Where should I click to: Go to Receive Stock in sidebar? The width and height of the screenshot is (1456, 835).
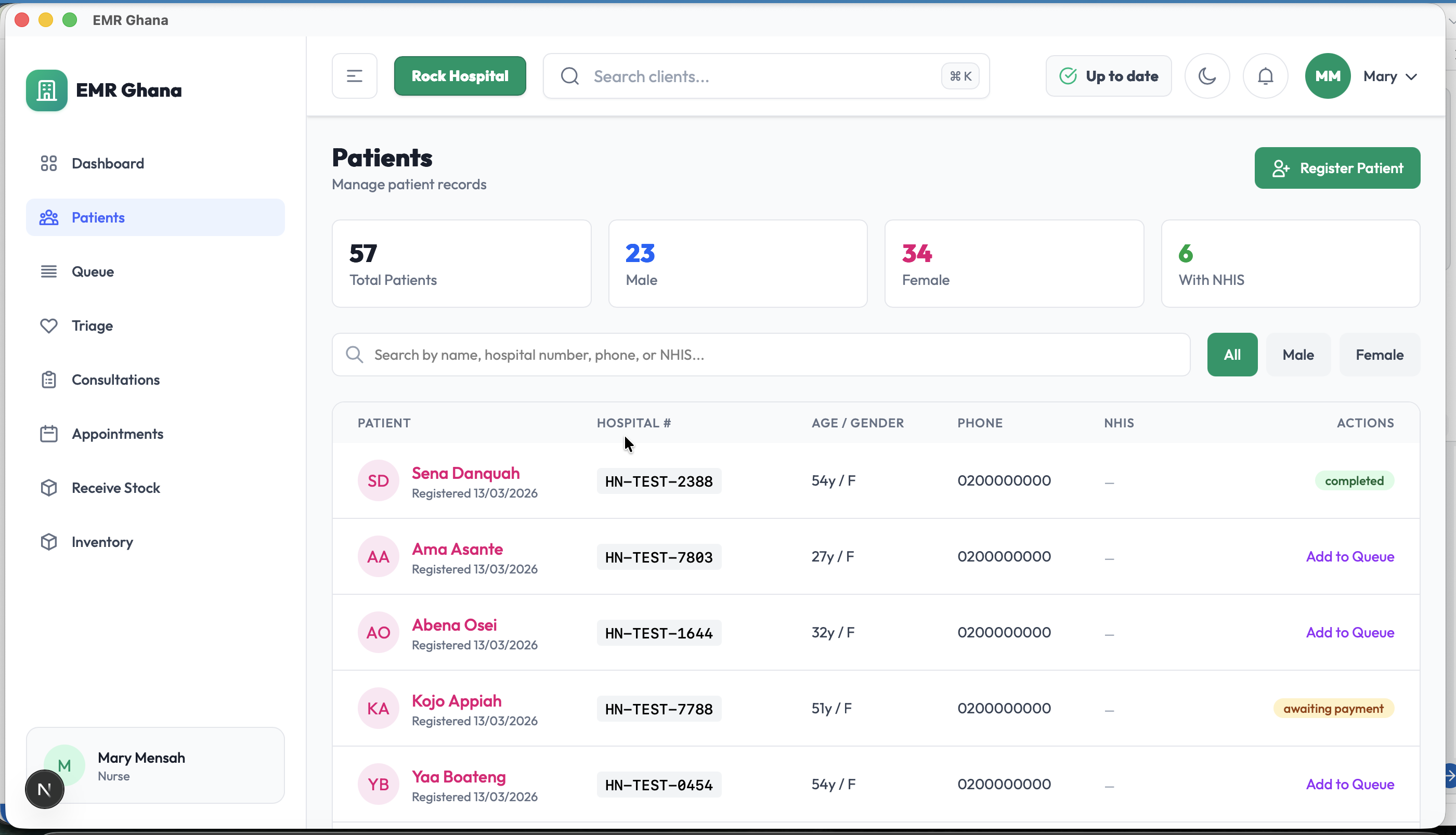(115, 488)
